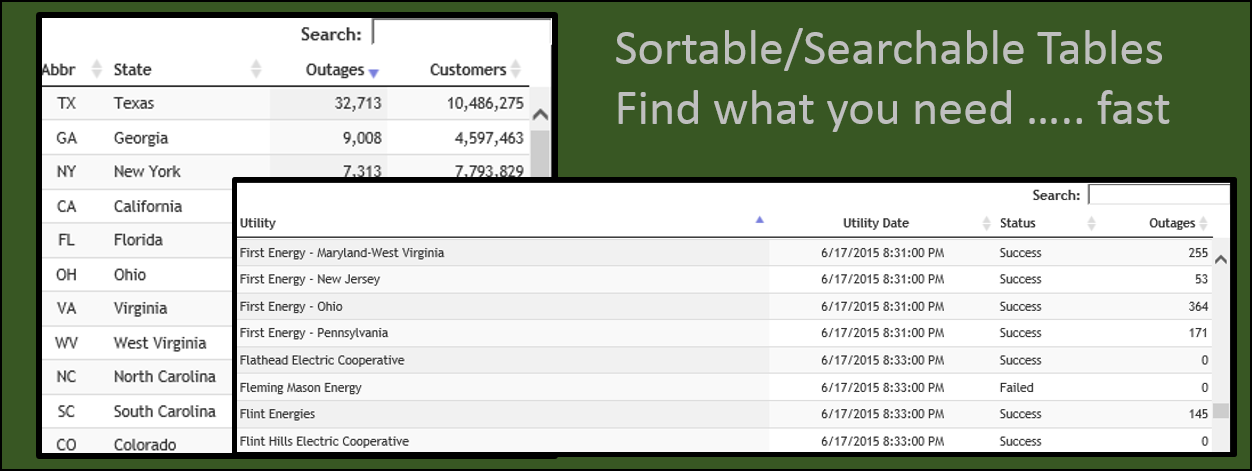Click the State column sort arrows
The image size is (1252, 471).
click(256, 69)
